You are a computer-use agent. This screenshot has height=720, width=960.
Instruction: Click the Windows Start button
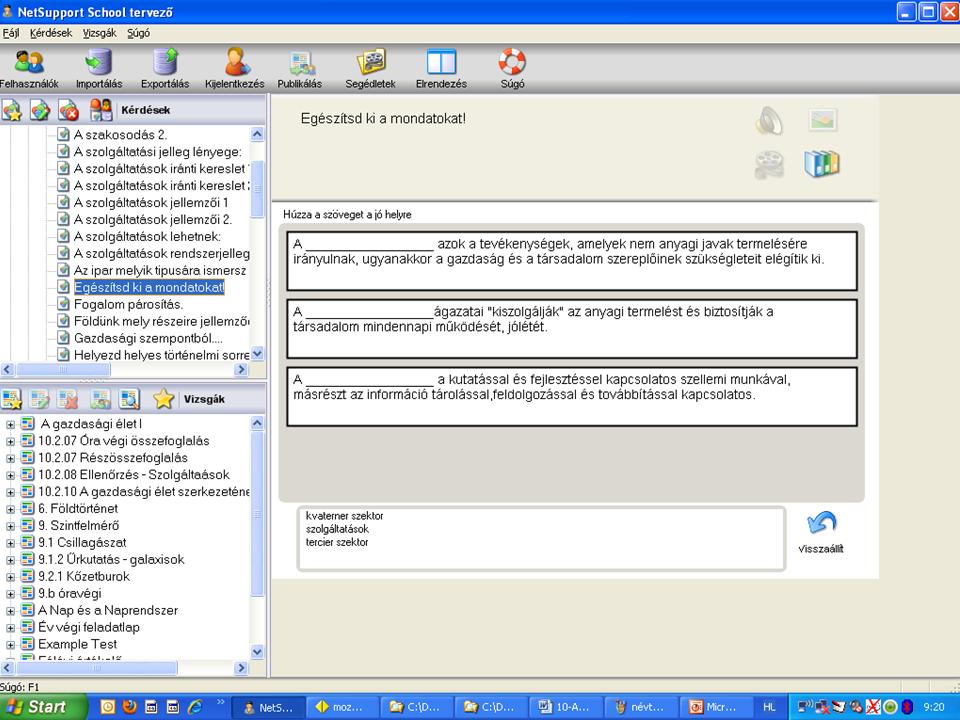[x=36, y=706]
